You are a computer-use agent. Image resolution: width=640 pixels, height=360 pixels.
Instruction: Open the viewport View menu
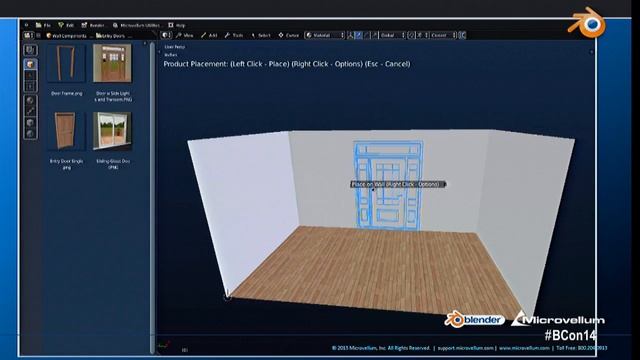184,36
